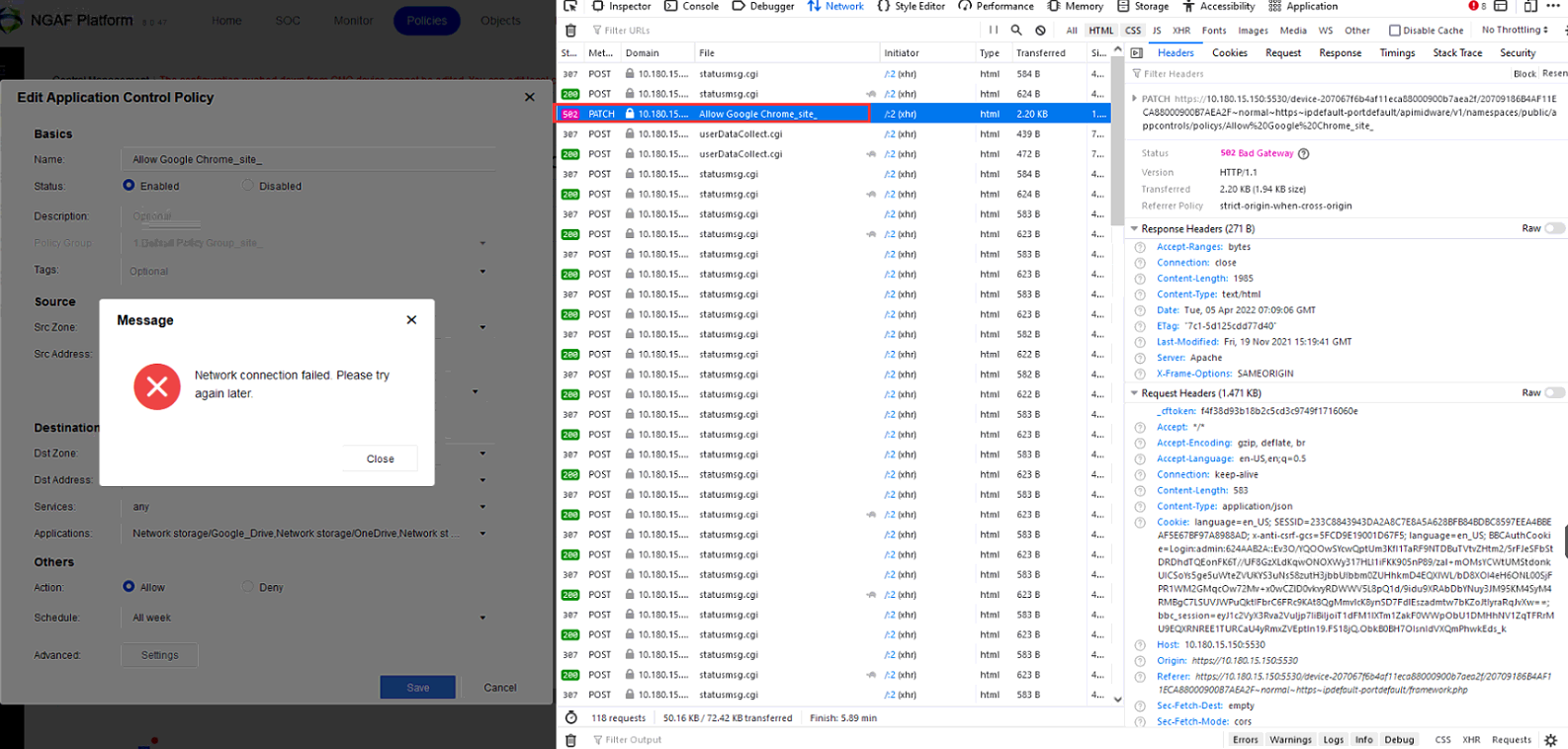The height and width of the screenshot is (749, 1568).
Task: Open the request blocking icon
Action: pos(1040,31)
